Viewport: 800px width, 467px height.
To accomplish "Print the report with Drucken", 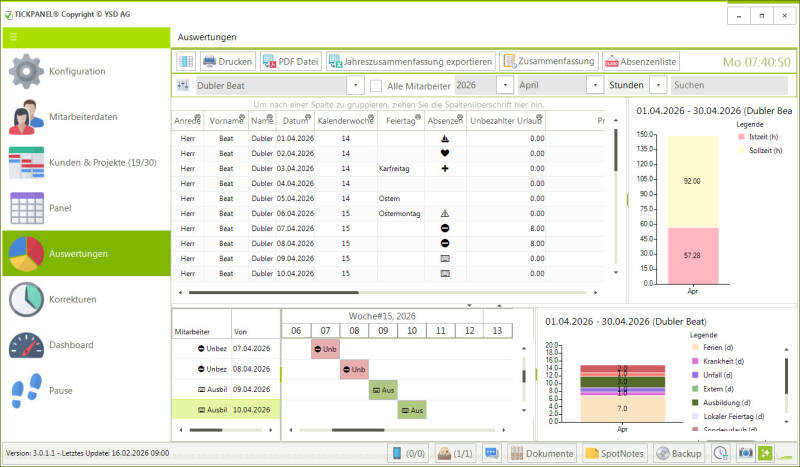I will point(228,62).
